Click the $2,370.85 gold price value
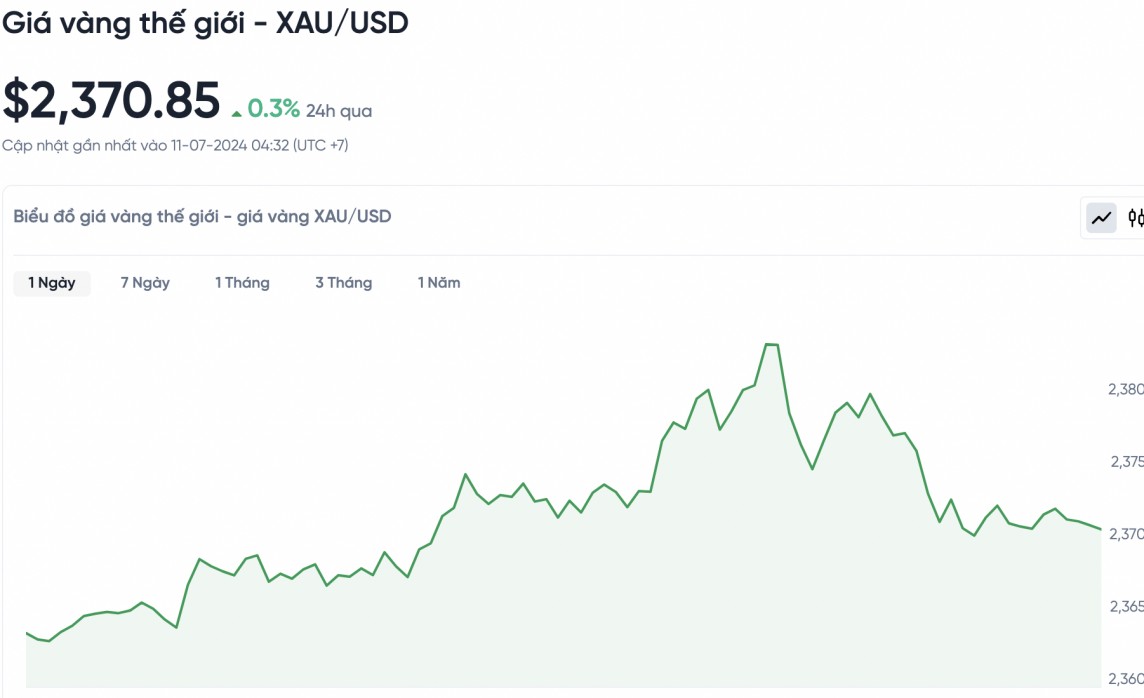The width and height of the screenshot is (1144, 698). click(111, 101)
